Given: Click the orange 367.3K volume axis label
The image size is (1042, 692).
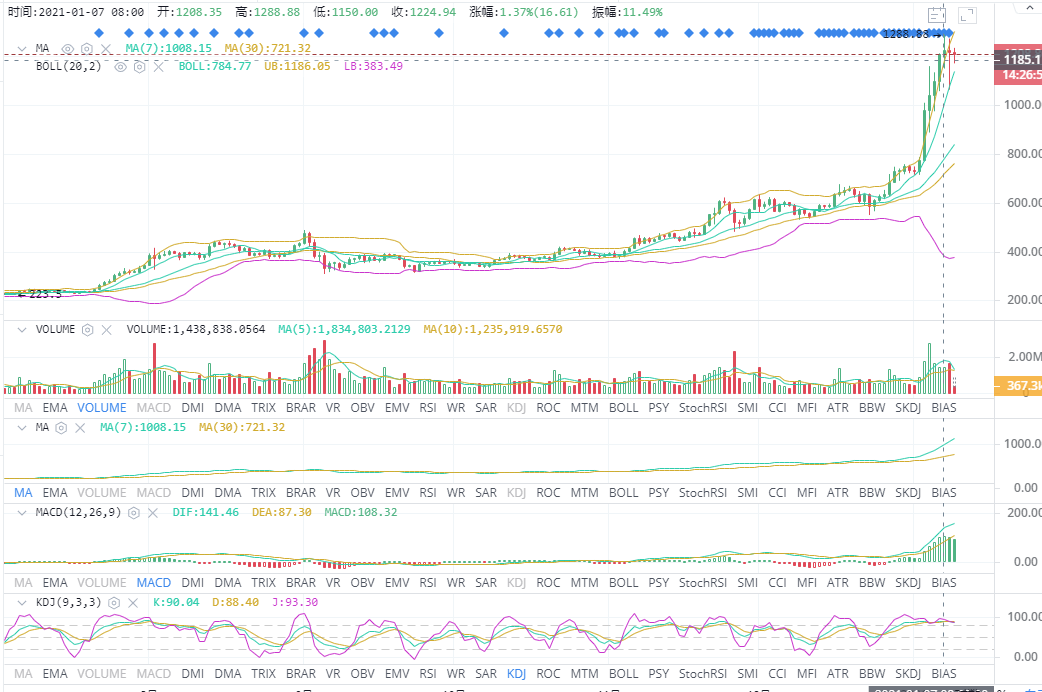Looking at the screenshot, I should (x=1018, y=386).
